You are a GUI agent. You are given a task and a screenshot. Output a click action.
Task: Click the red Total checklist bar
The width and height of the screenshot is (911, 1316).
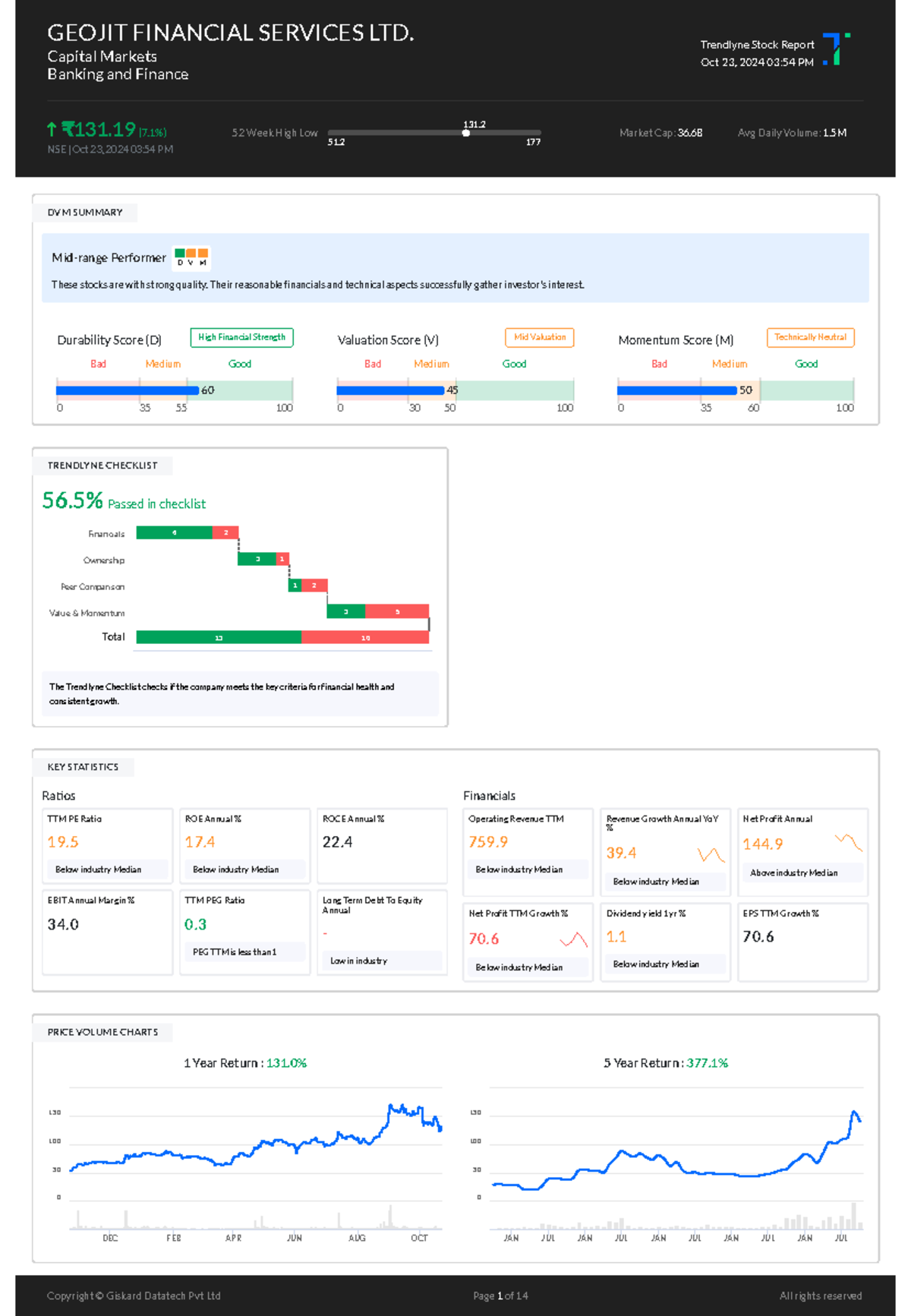(365, 637)
